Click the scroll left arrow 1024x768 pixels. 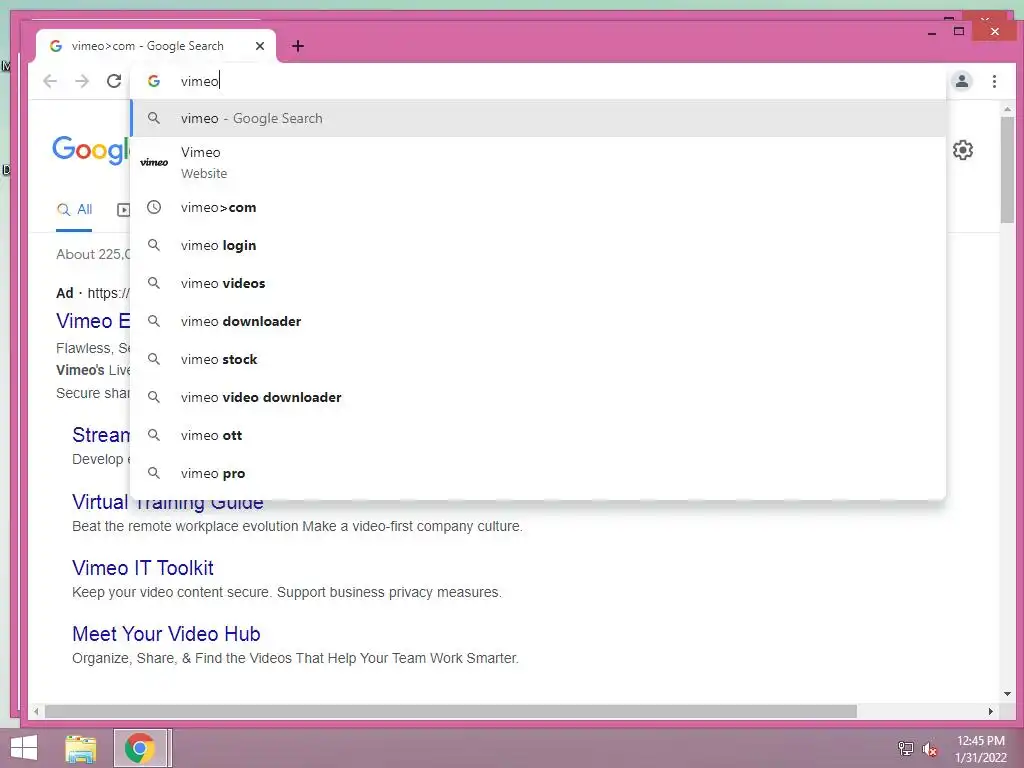(x=37, y=711)
